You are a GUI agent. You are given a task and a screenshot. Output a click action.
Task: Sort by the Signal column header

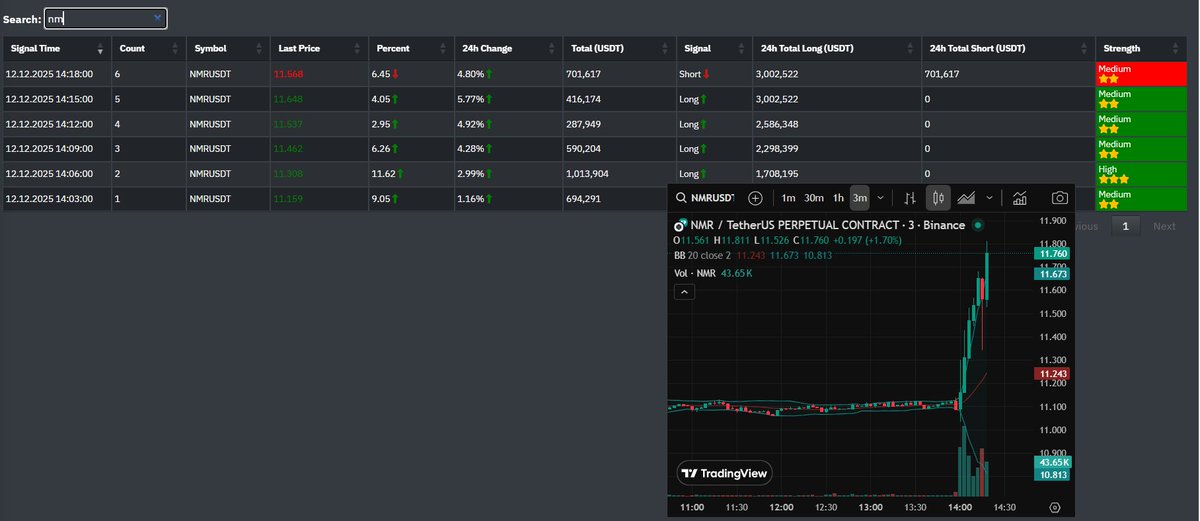(714, 49)
